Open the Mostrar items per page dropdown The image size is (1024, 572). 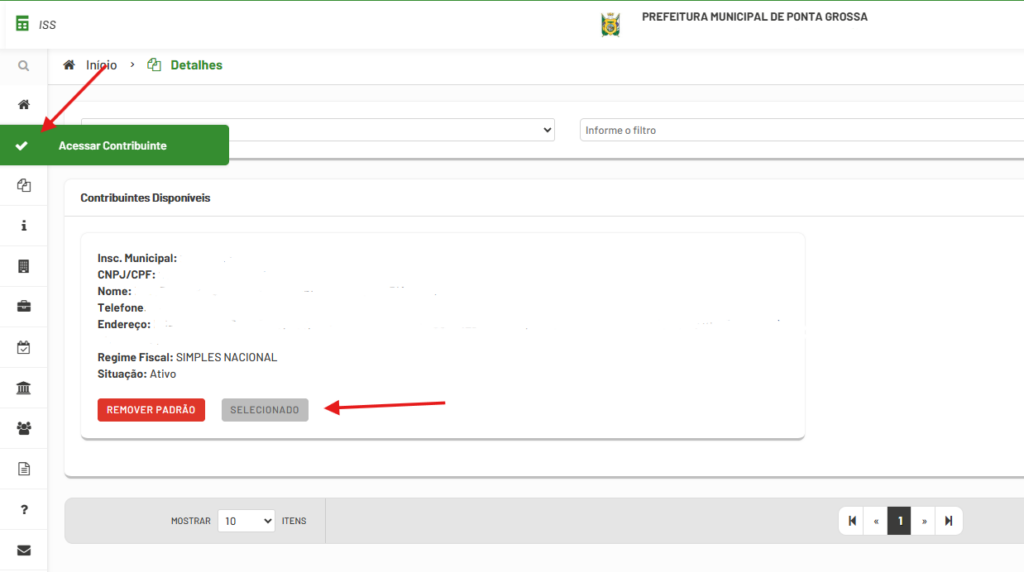coord(246,521)
